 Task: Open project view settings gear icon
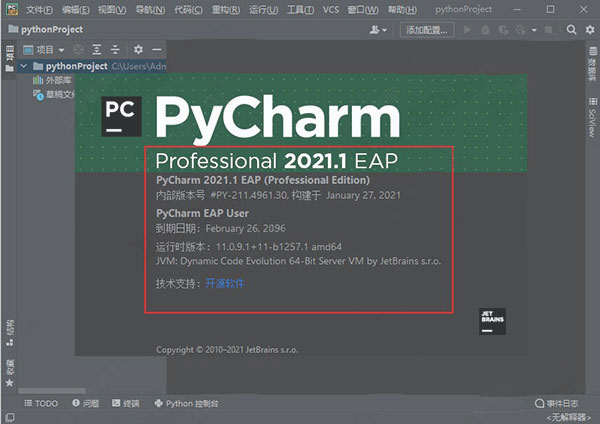[139, 49]
